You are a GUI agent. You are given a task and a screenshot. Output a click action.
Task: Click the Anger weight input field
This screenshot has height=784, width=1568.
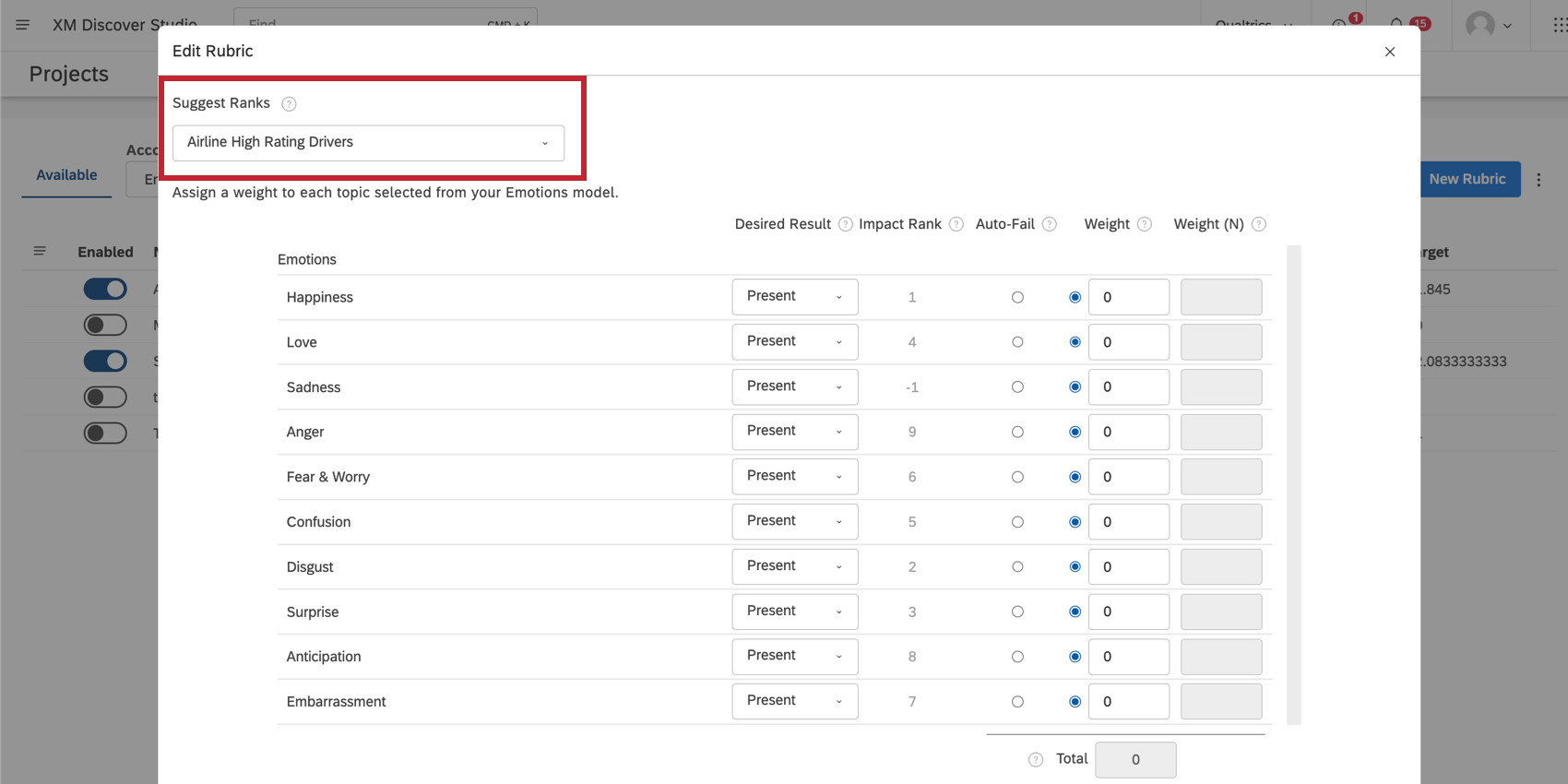coord(1128,433)
